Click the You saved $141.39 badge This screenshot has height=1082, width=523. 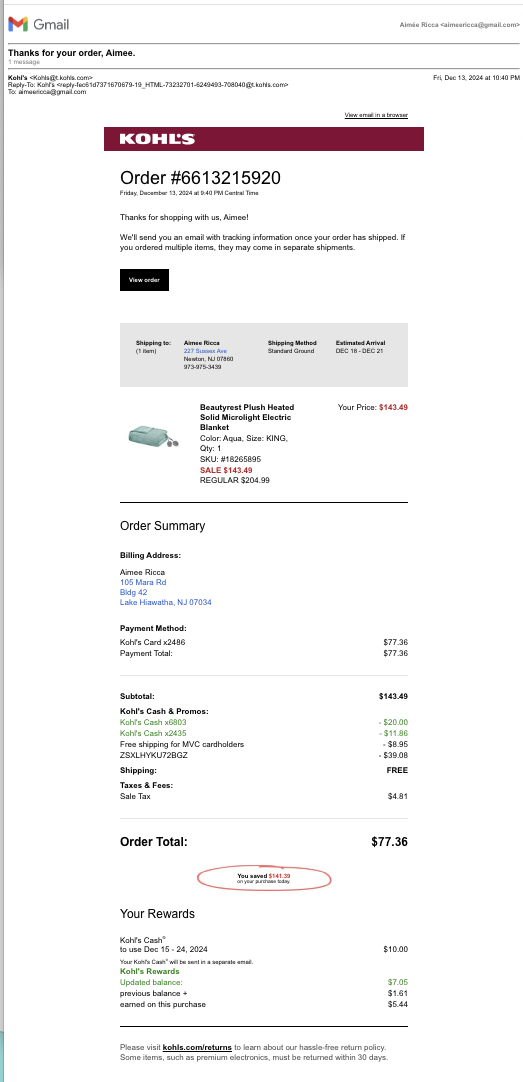(264, 878)
